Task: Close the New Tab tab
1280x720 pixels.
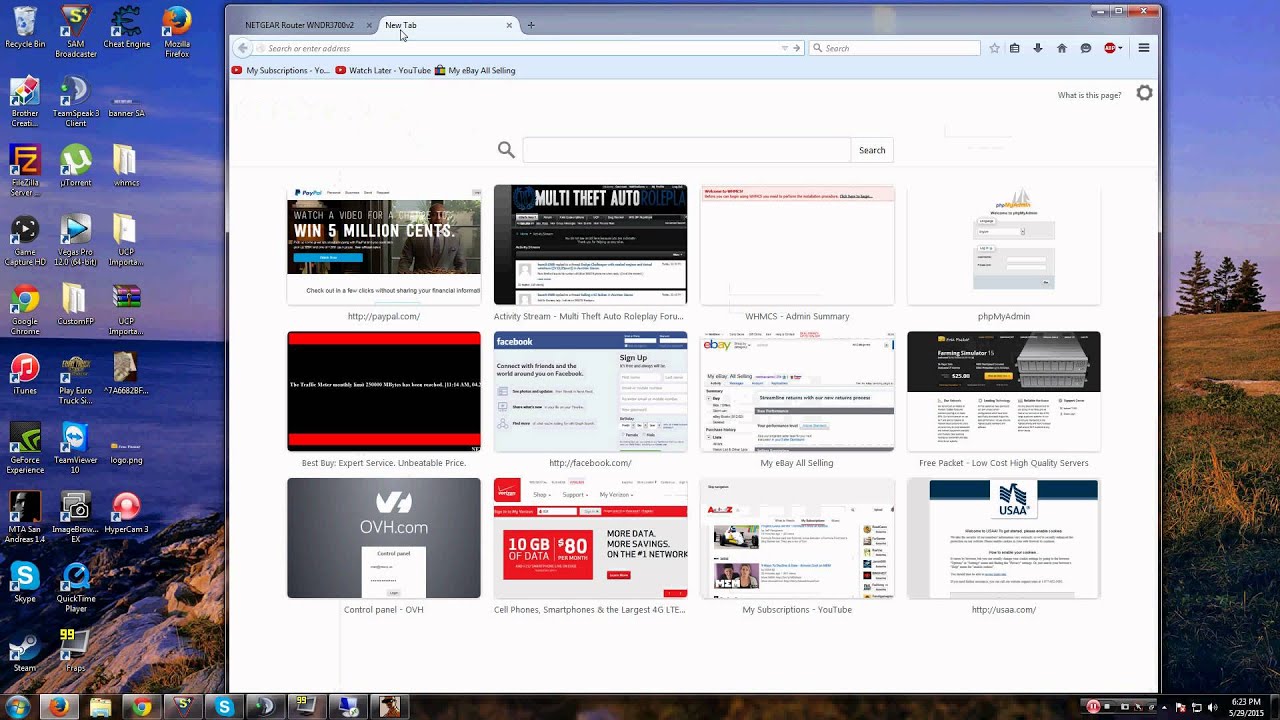Action: (x=509, y=25)
